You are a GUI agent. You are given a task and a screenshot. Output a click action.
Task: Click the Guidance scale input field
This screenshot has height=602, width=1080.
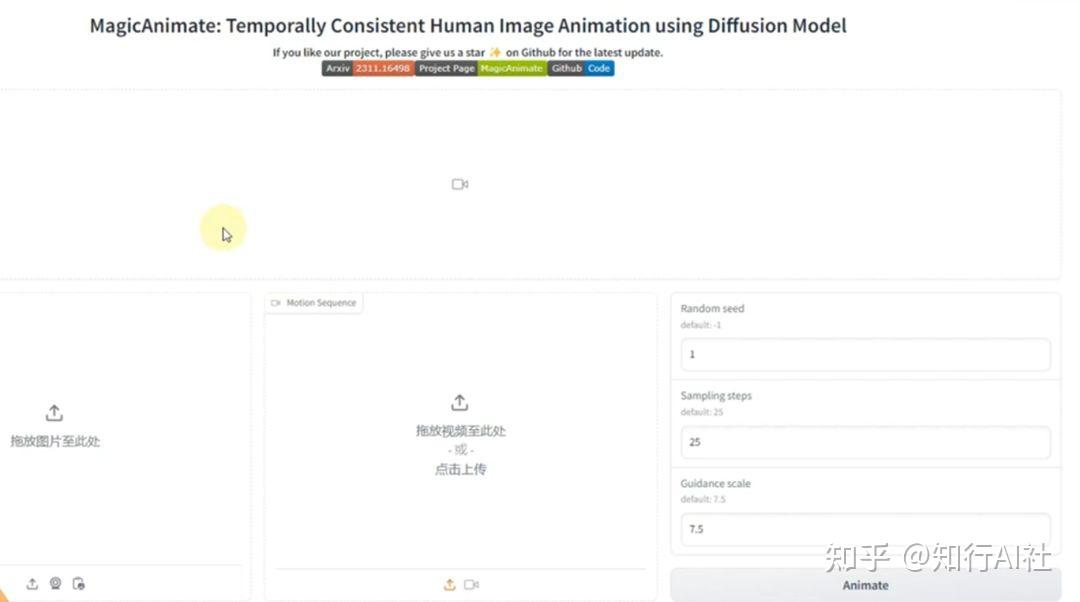click(x=865, y=529)
